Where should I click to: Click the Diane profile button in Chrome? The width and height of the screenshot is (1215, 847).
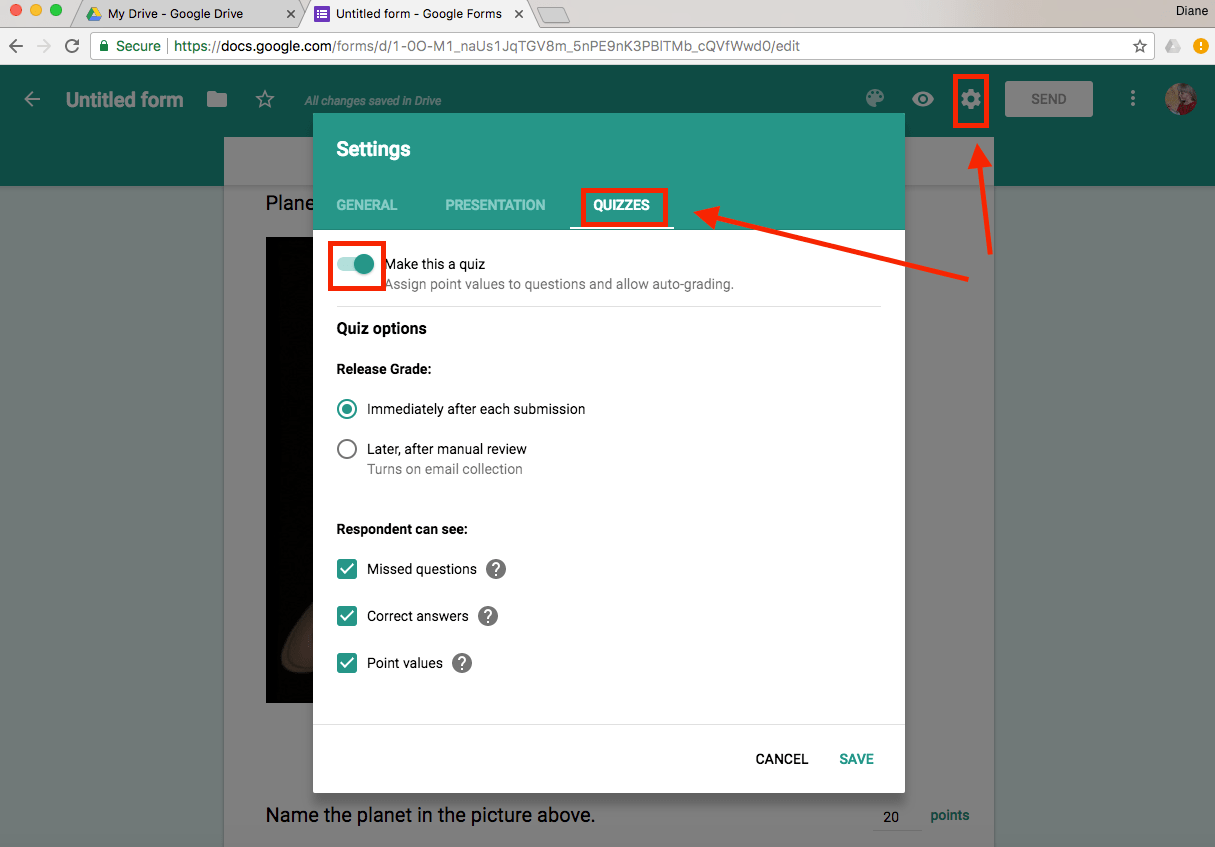1190,12
